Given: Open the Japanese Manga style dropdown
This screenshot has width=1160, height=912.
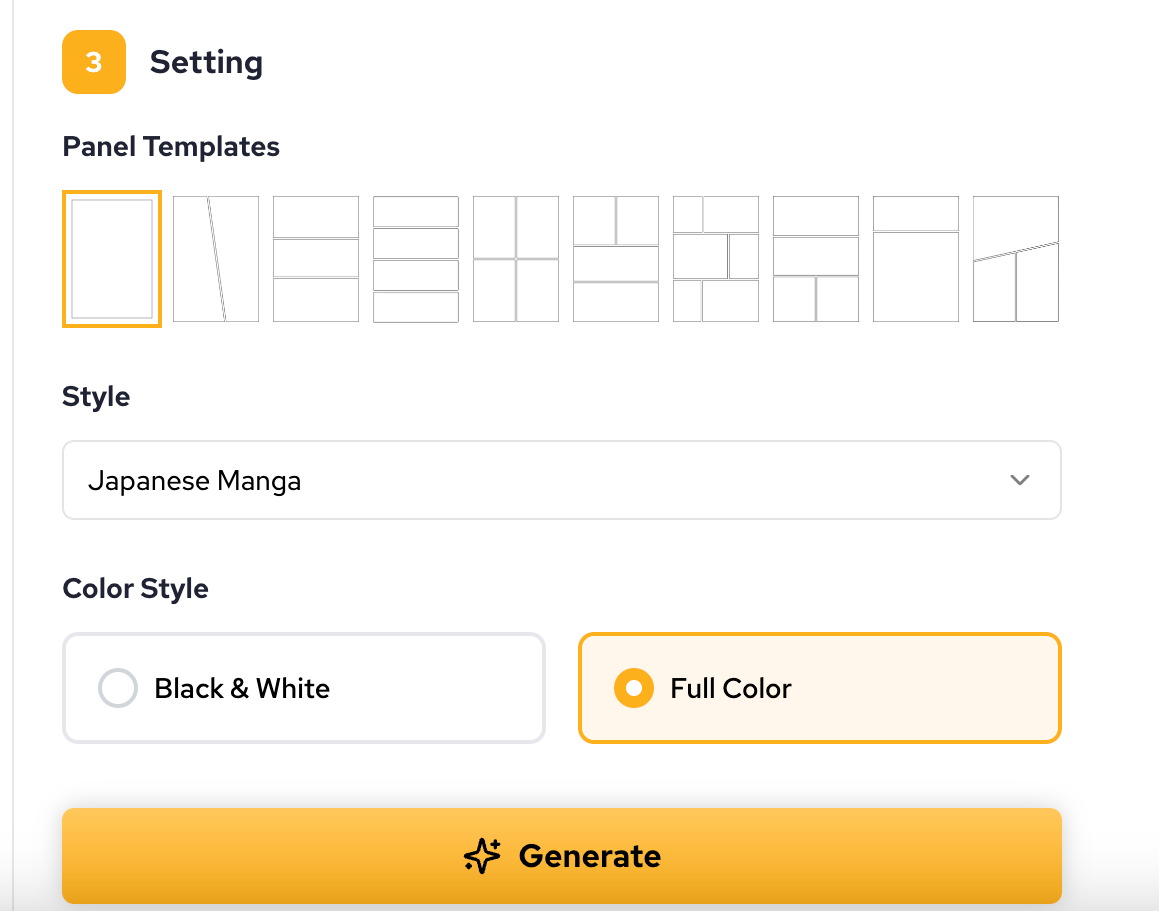Looking at the screenshot, I should (561, 480).
